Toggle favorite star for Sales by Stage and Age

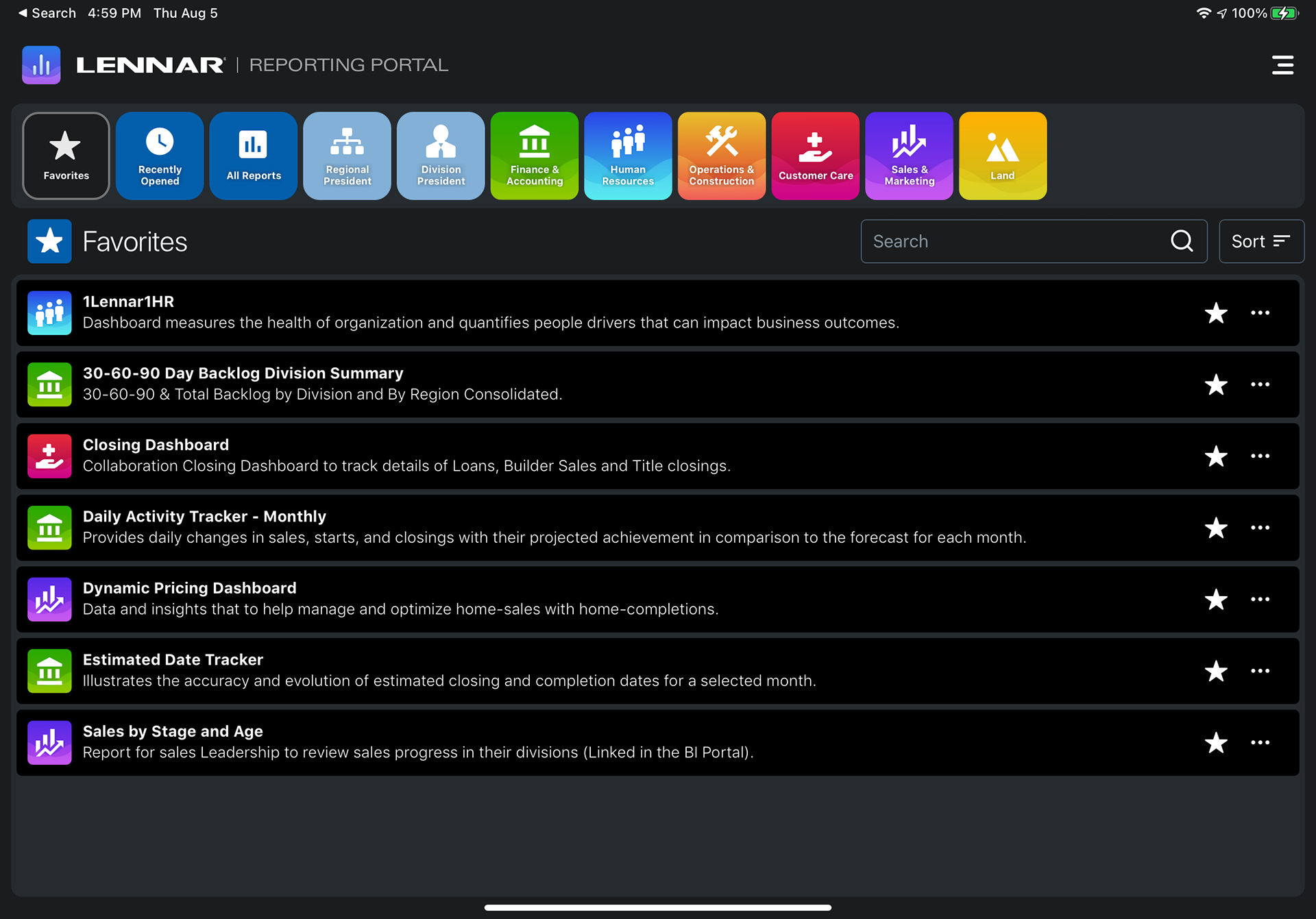coord(1216,743)
